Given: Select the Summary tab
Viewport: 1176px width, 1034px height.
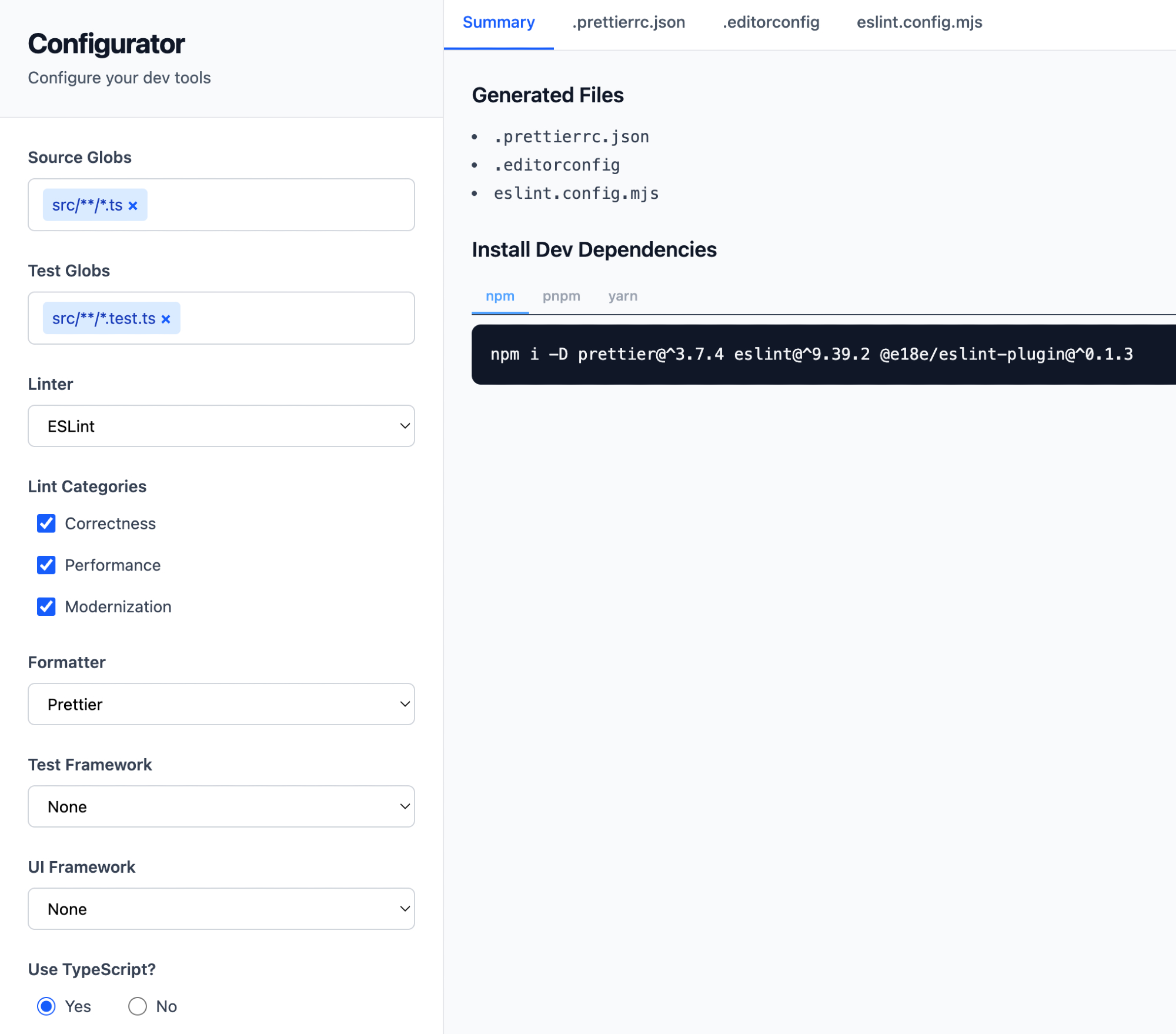Looking at the screenshot, I should point(498,22).
